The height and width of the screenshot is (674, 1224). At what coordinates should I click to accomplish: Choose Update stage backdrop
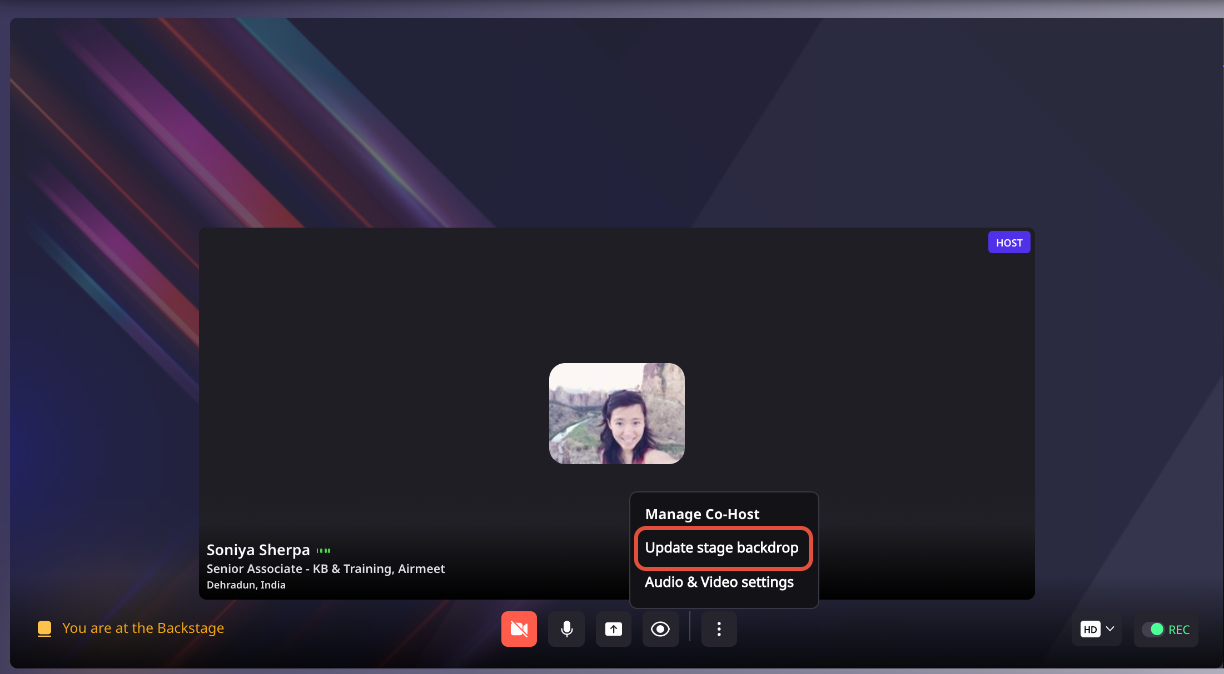[x=722, y=548]
